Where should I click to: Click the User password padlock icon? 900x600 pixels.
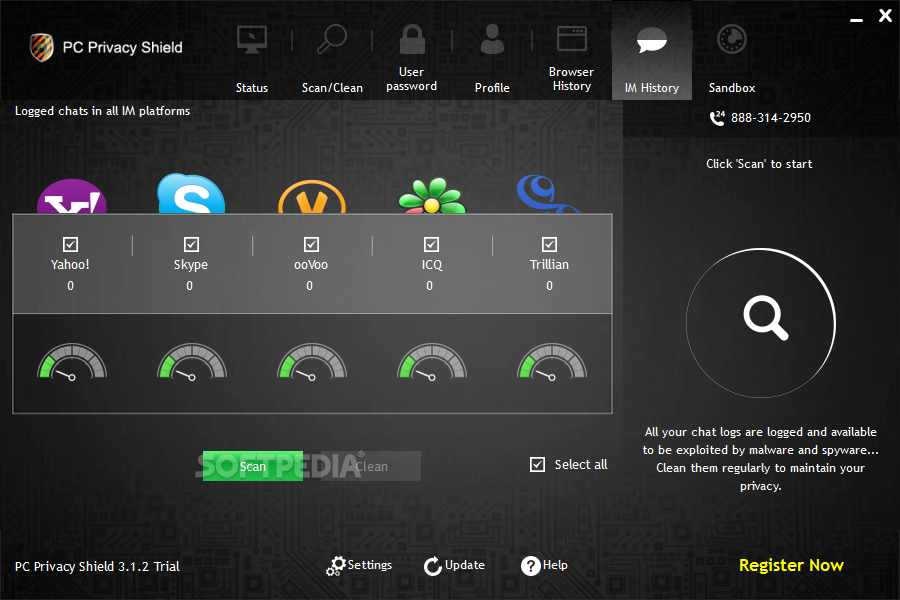(x=412, y=39)
